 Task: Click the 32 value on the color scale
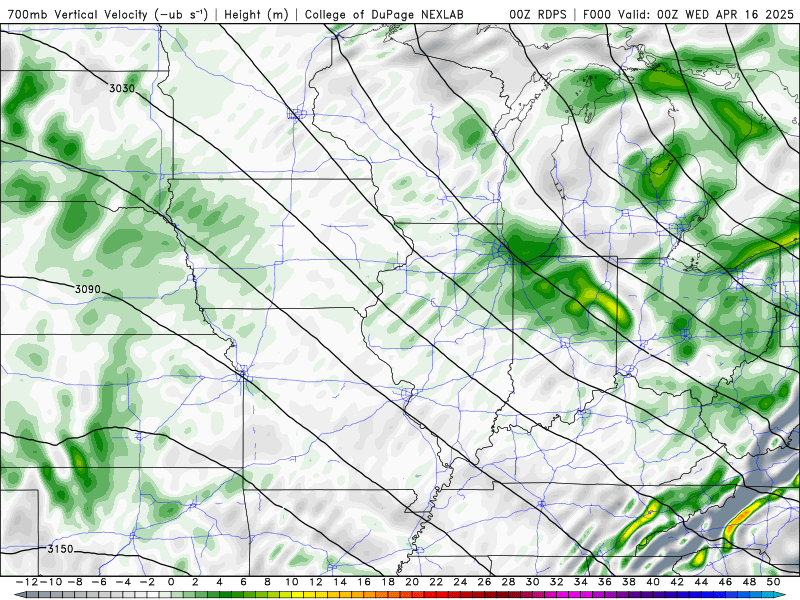point(557,582)
